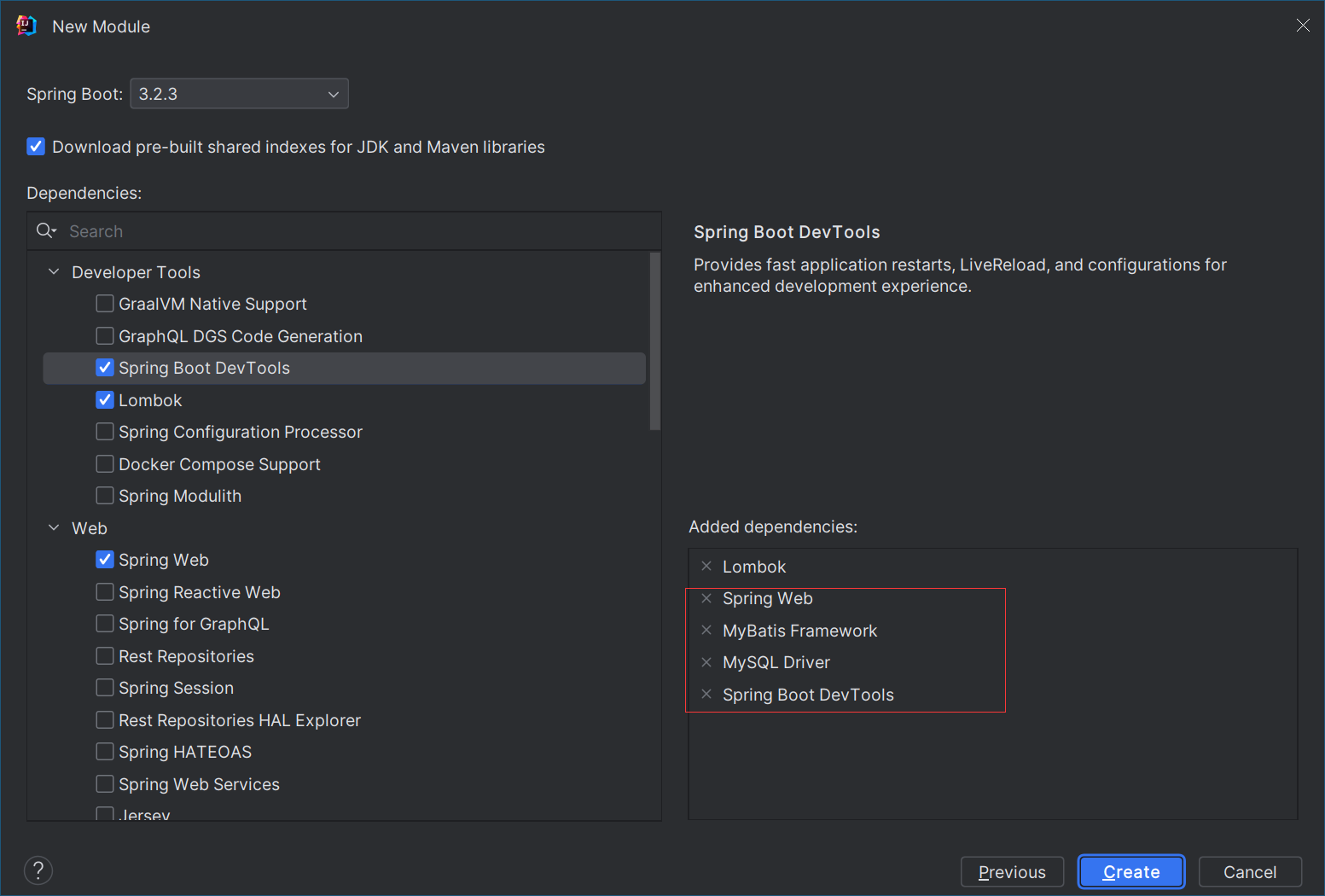
Task: Open the Spring Boot version dropdown
Action: coord(239,94)
